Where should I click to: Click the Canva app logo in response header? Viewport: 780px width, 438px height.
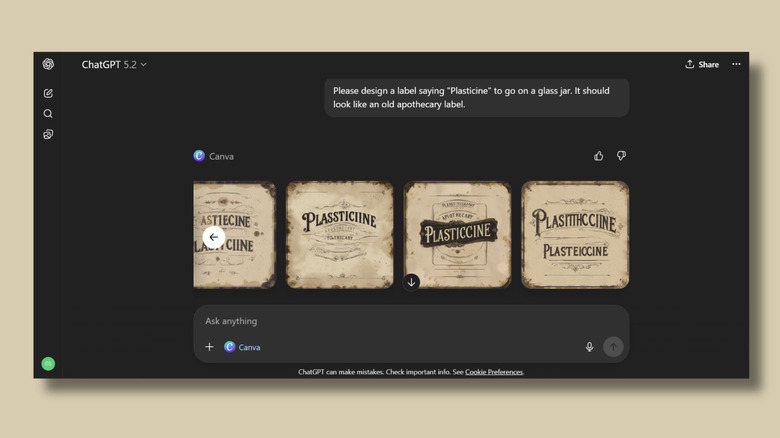point(199,156)
